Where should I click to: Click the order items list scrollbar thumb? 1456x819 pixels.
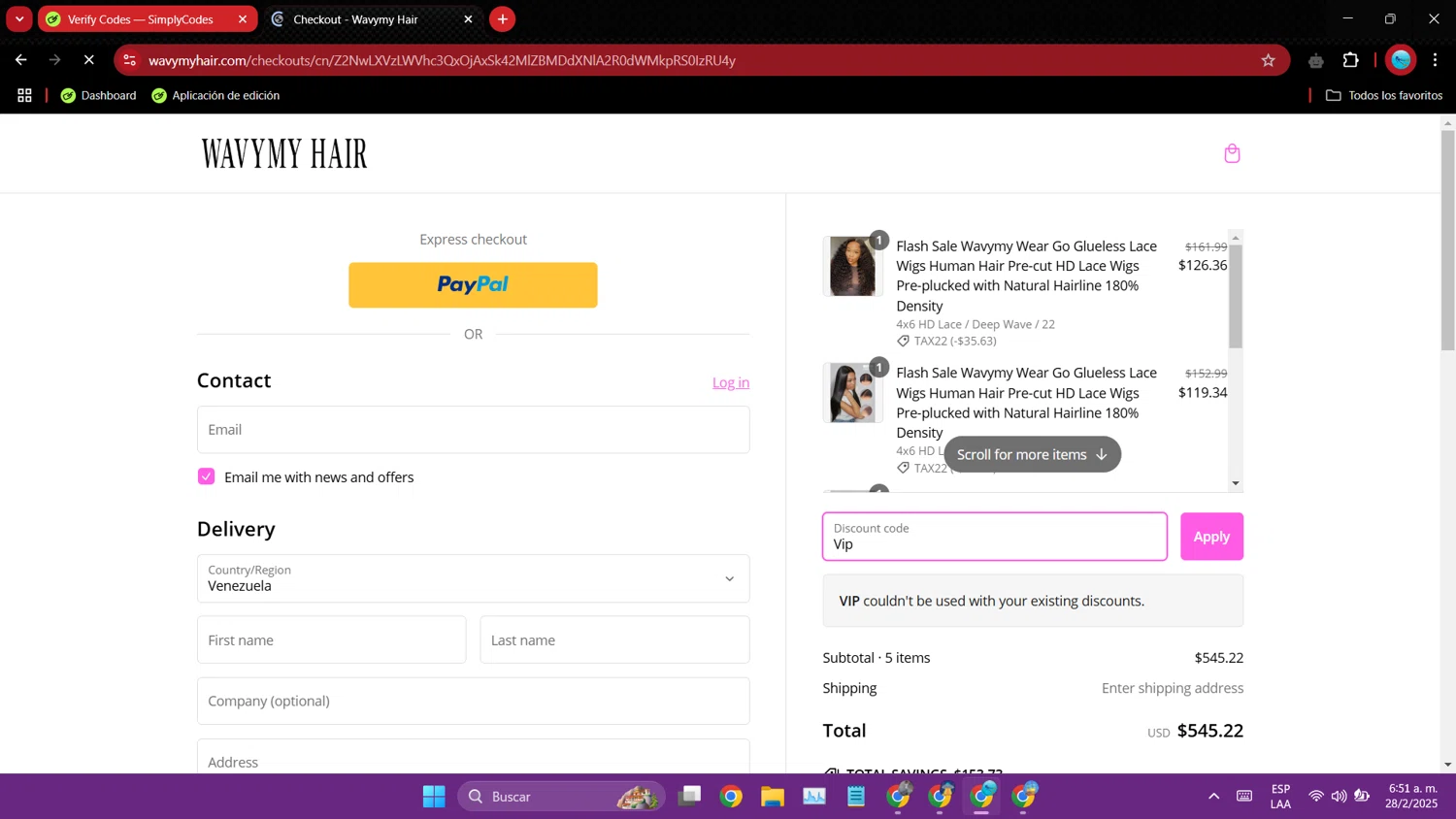point(1236,296)
